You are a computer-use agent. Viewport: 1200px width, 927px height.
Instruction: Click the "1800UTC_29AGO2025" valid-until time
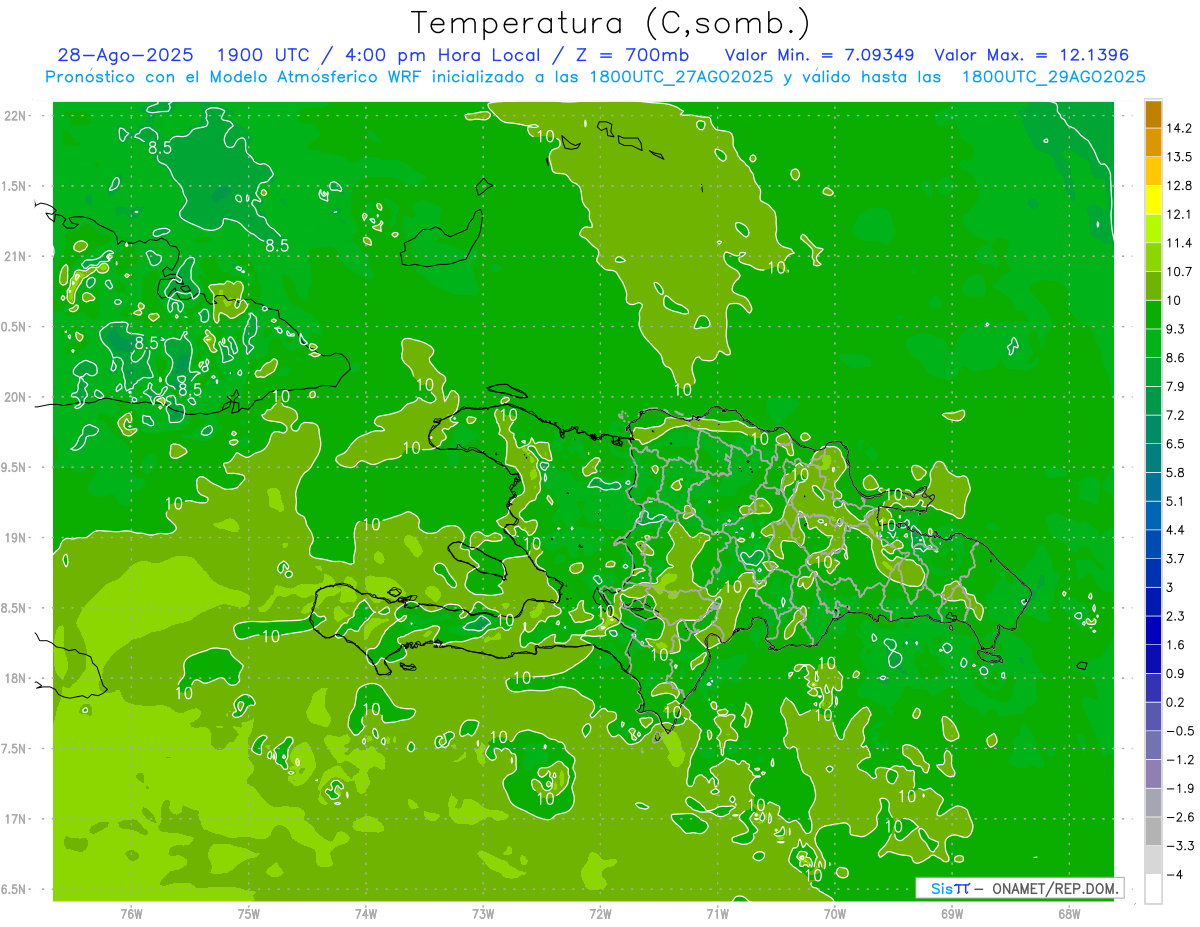pos(1053,77)
